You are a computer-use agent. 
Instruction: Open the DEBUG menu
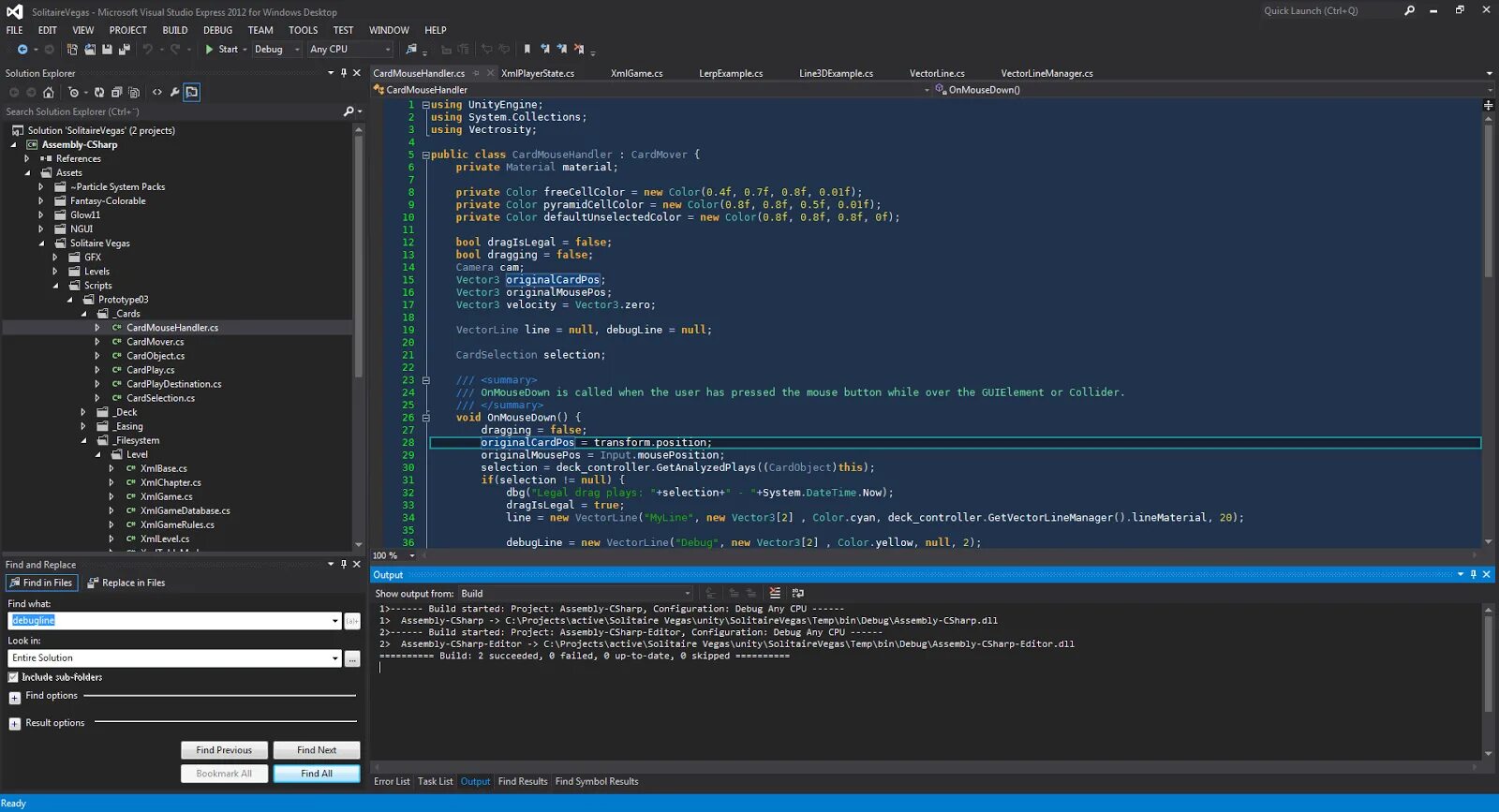[217, 30]
